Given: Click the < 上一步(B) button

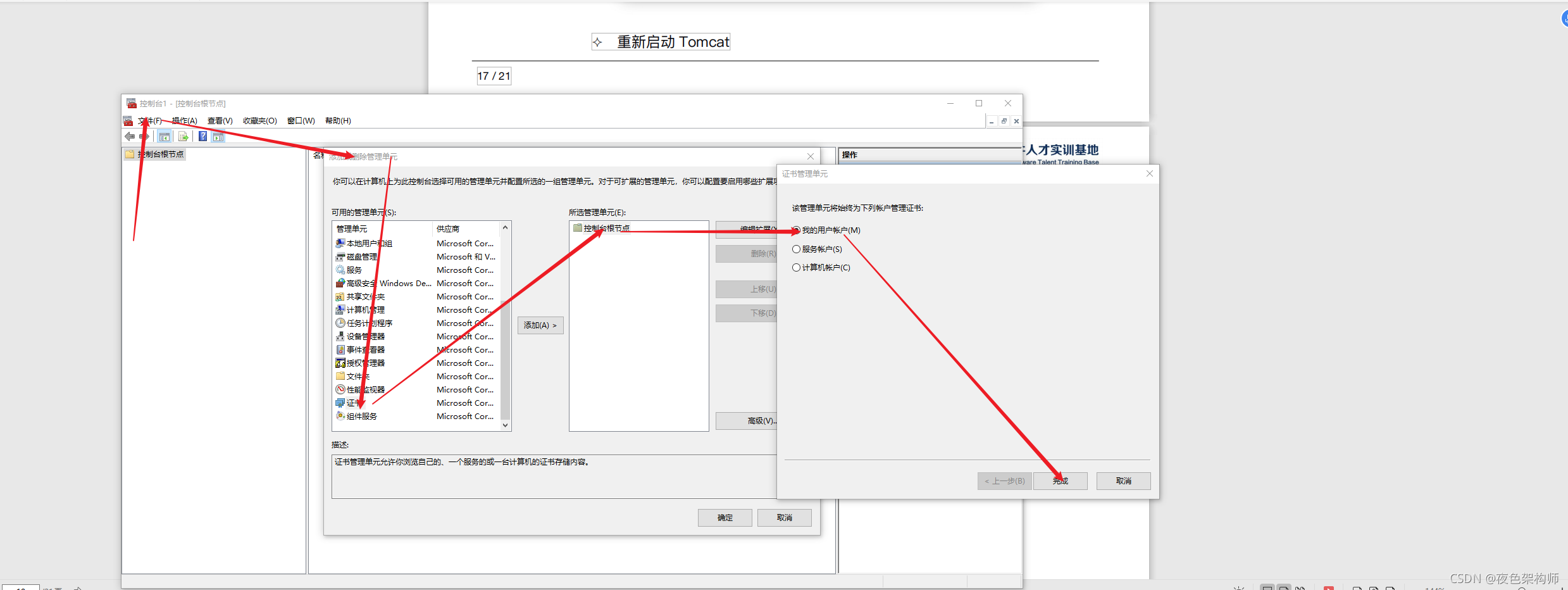Looking at the screenshot, I should (x=1005, y=481).
